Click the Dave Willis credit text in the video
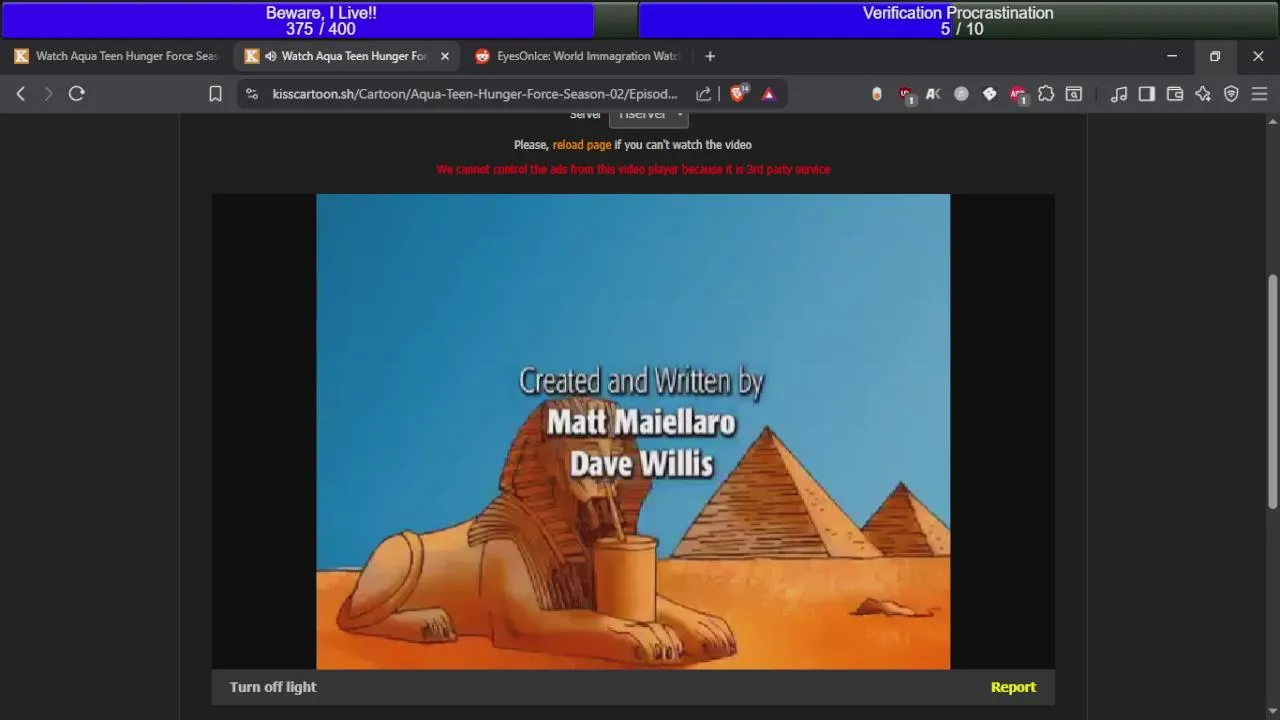Image resolution: width=1280 pixels, height=720 pixels. coord(641,464)
